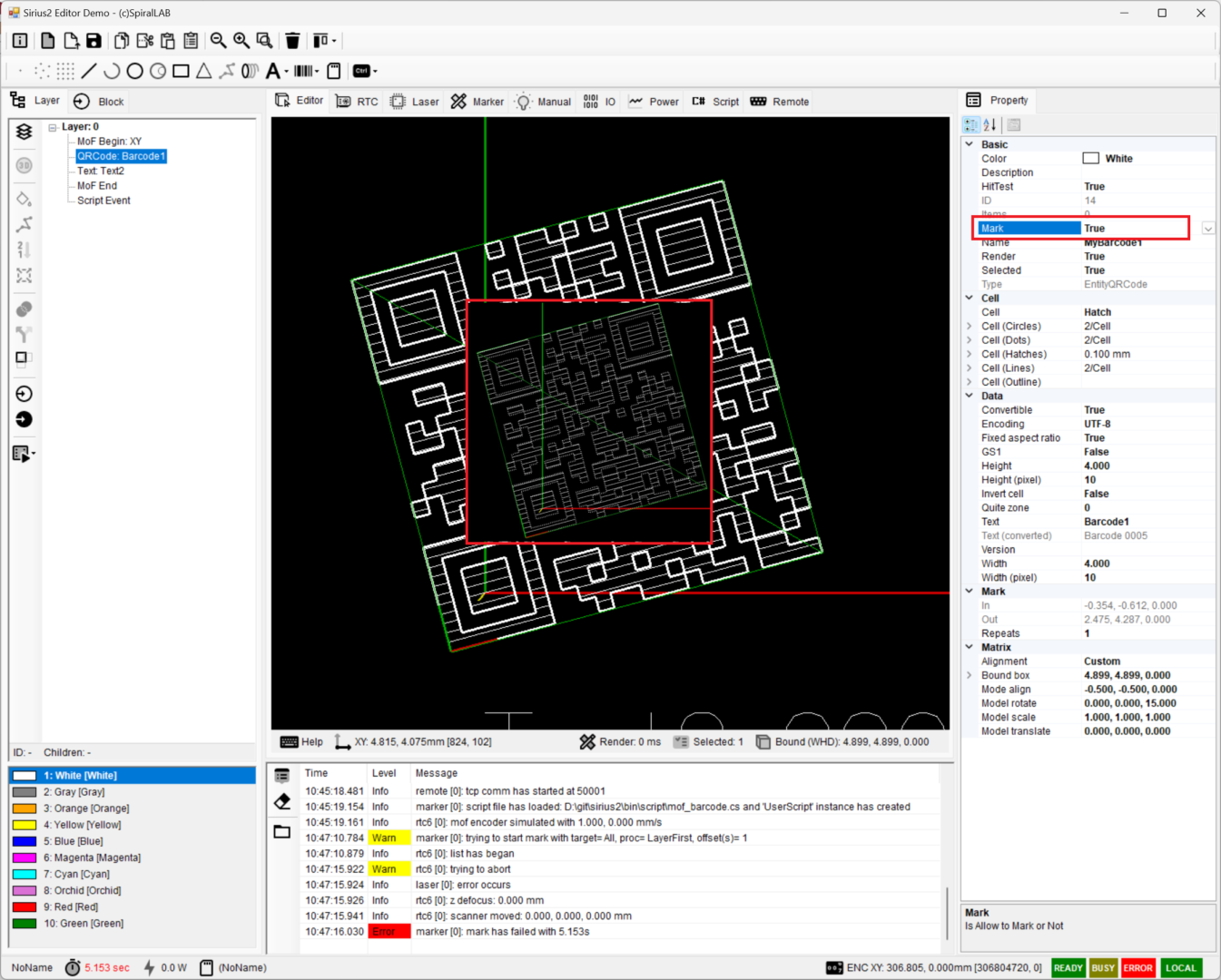The width and height of the screenshot is (1221, 980).
Task: Select the Rectangle drawing tool
Action: coord(181,71)
